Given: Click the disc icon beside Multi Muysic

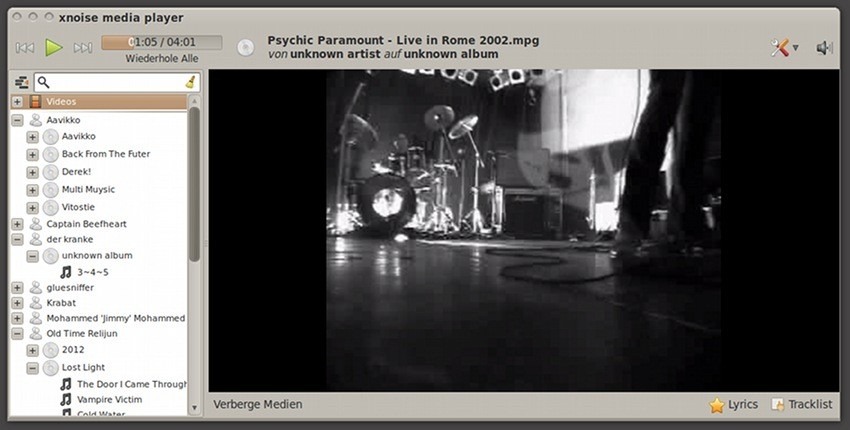Looking at the screenshot, I should pyautogui.click(x=50, y=190).
